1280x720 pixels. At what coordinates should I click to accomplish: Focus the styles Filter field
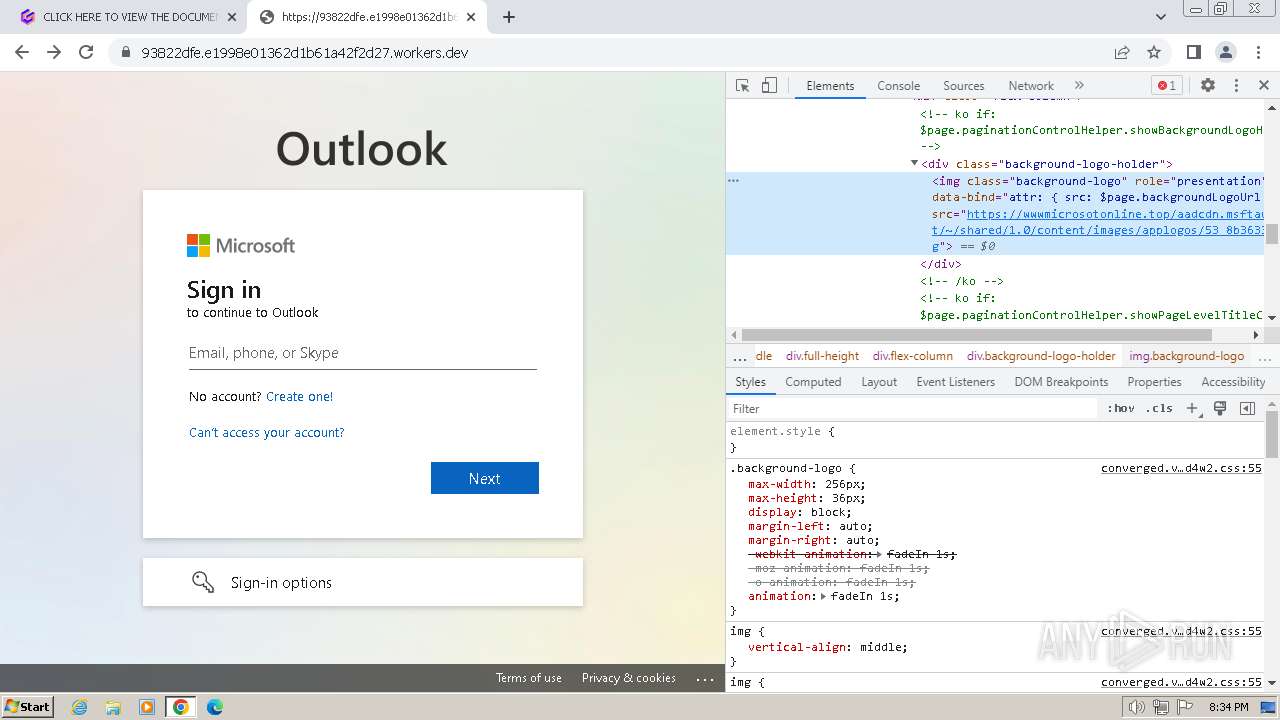tap(912, 408)
